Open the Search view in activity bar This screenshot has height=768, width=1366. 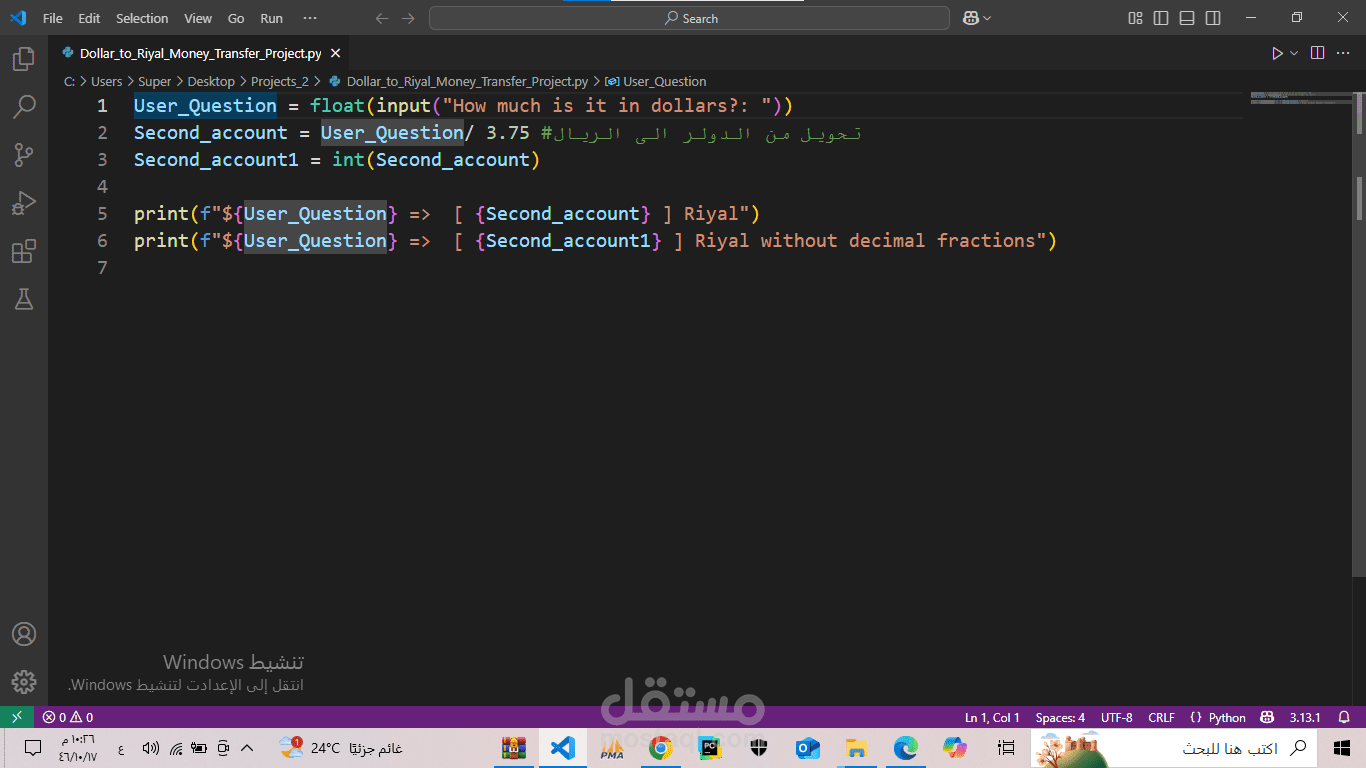[x=24, y=107]
